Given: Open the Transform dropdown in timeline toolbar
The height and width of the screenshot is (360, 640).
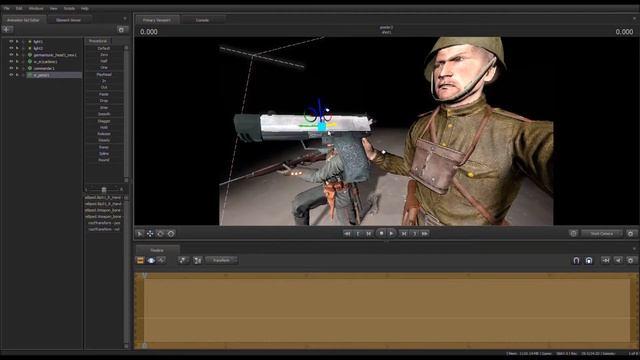Looking at the screenshot, I should (x=222, y=260).
